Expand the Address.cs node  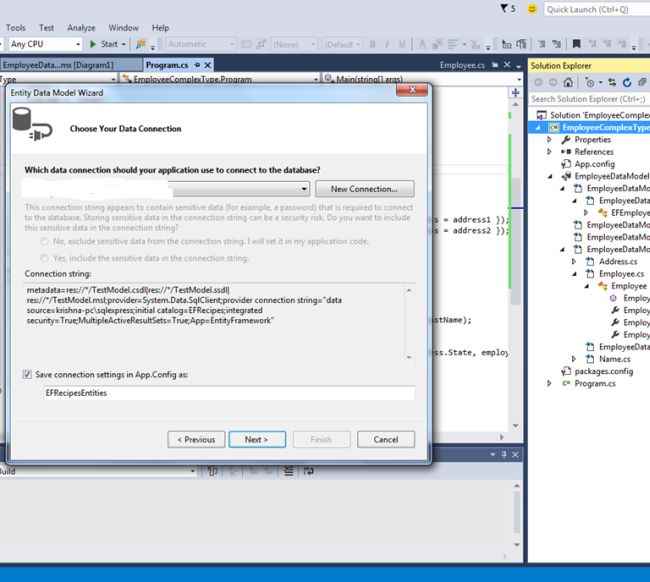(574, 262)
